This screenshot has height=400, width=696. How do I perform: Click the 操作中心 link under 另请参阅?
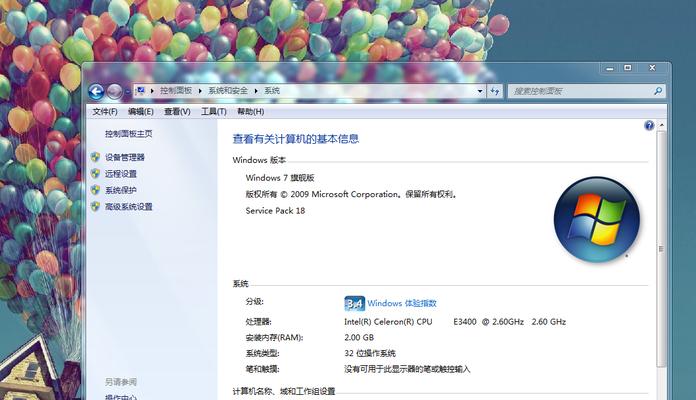point(121,397)
